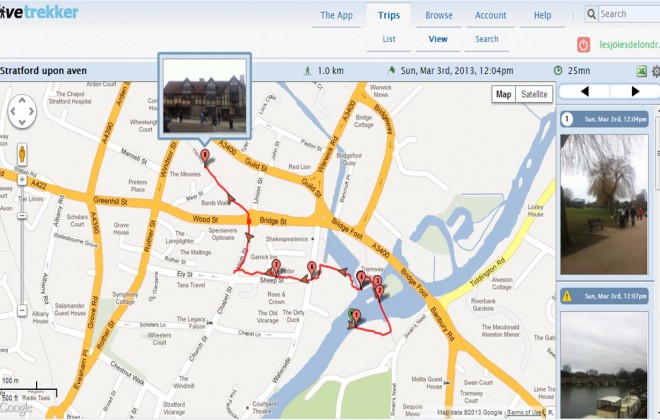Go to previous photo with left arrow

[x=584, y=91]
